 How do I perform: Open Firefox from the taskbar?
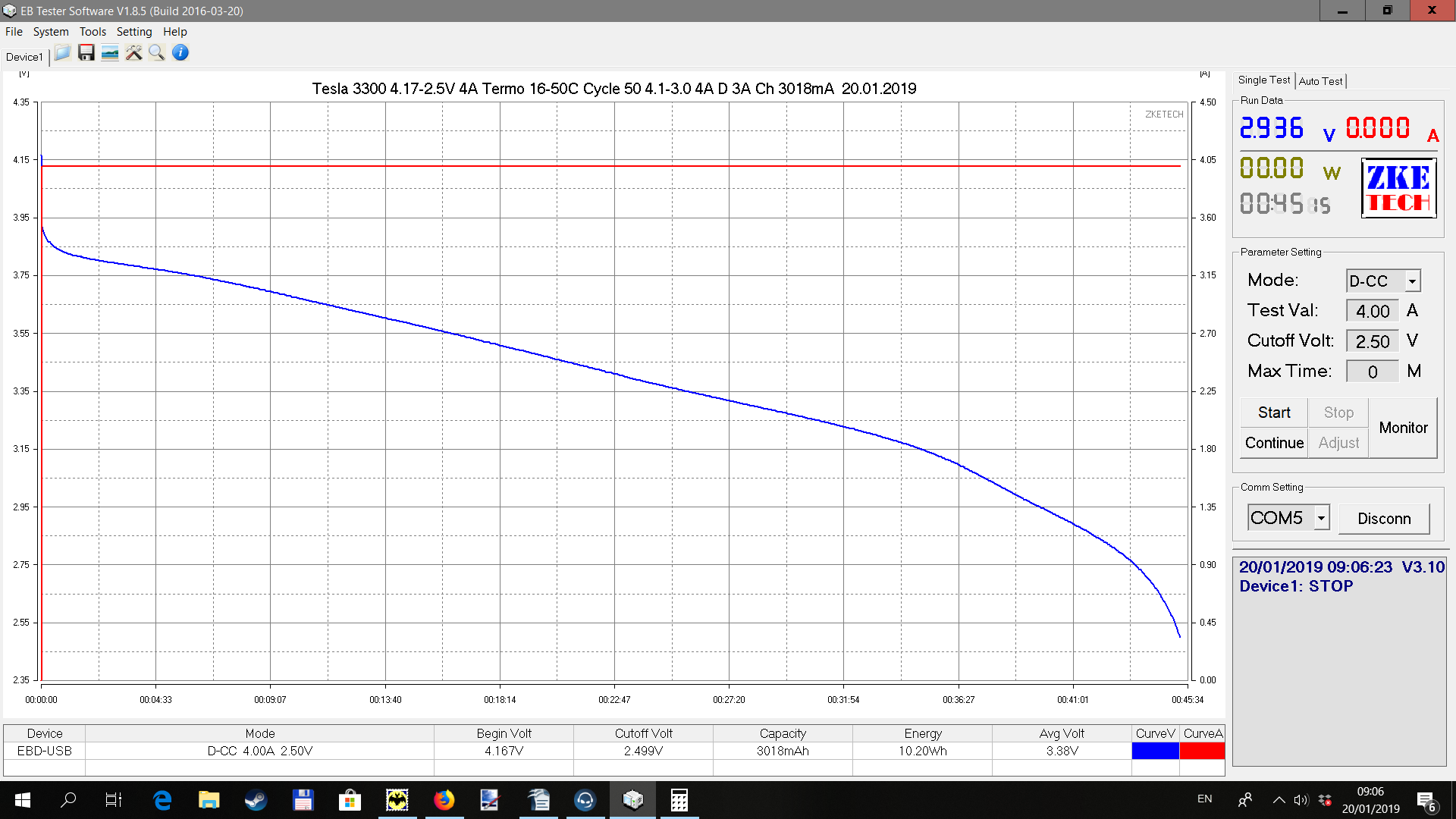tap(444, 800)
